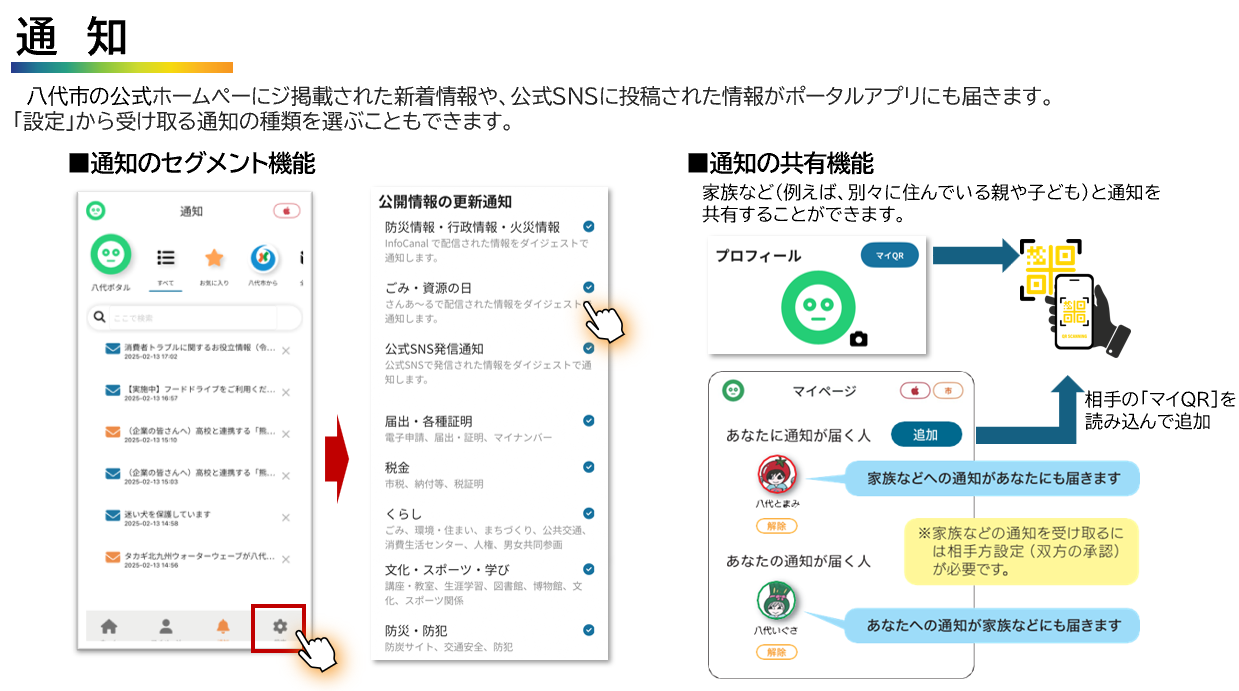Click 解除 under 八代いぐさ
Viewport: 1239px width, 691px height.
[x=776, y=652]
